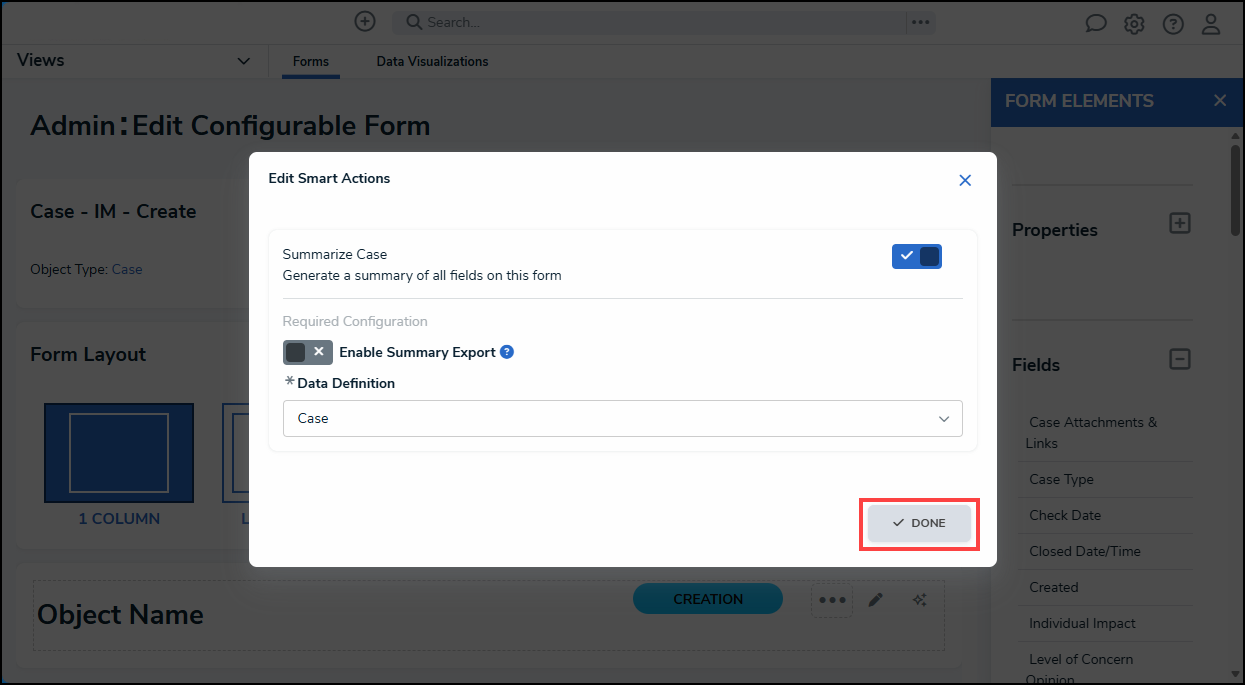Collapse the Fields section minus icon
The height and width of the screenshot is (685, 1245).
[1180, 359]
